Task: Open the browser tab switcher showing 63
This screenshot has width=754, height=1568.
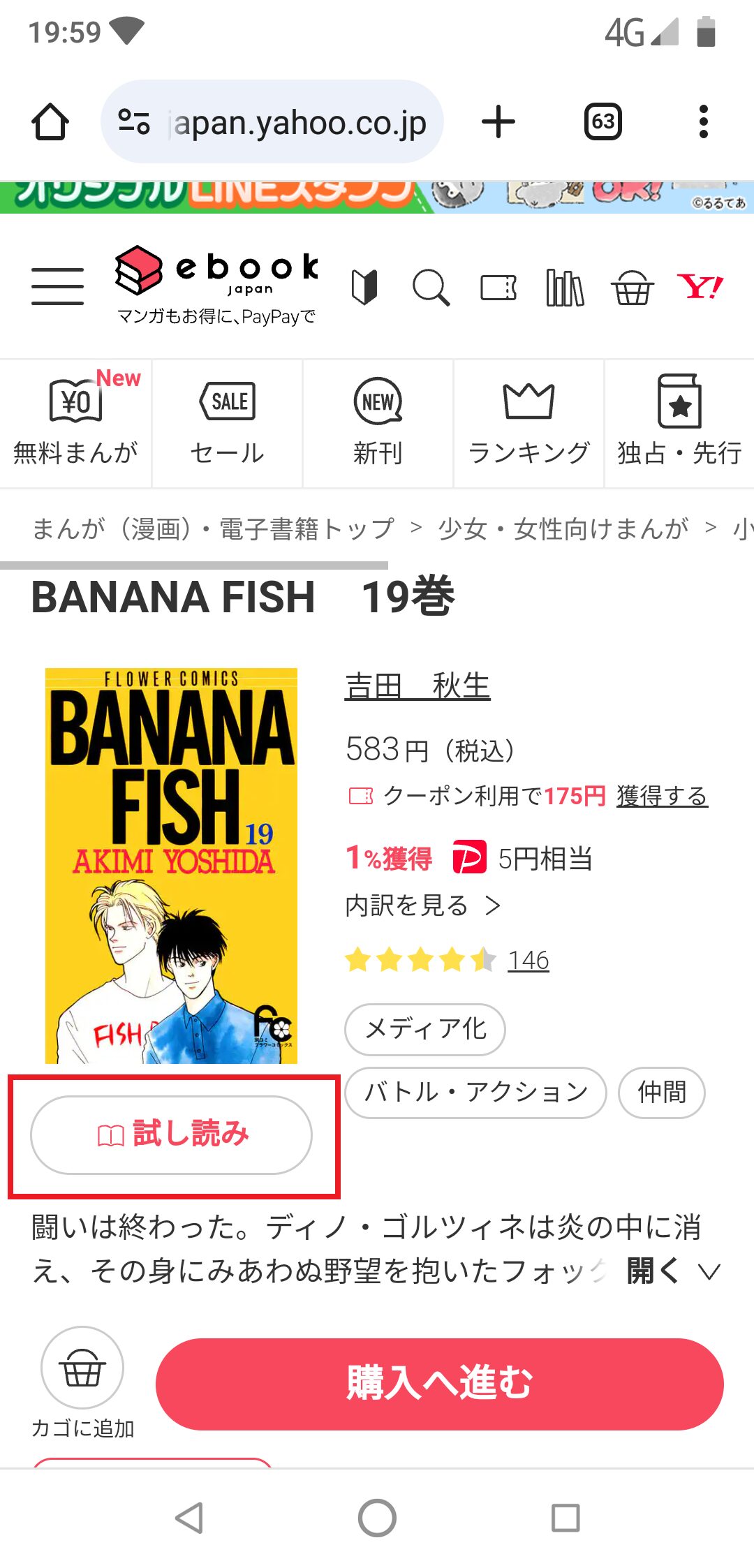Action: coord(603,122)
